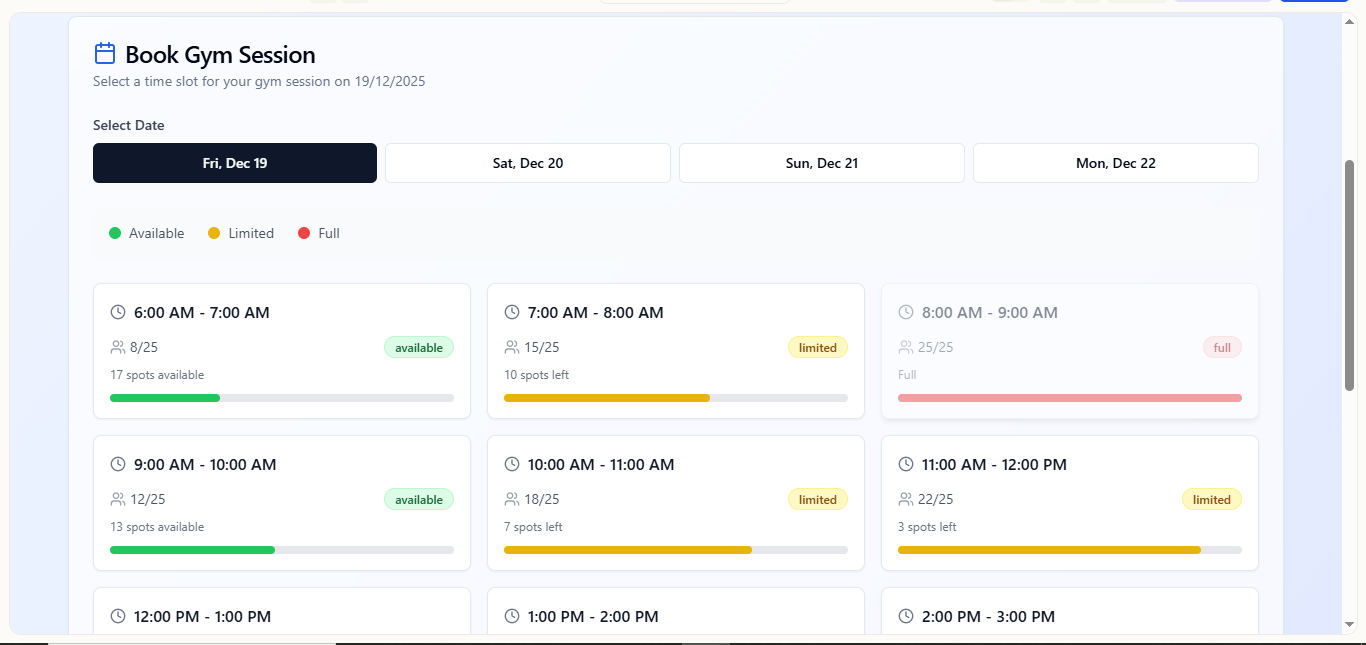Click clock icon on 6:00 AM slot
Viewport: 1366px width, 645px height.
click(x=118, y=312)
